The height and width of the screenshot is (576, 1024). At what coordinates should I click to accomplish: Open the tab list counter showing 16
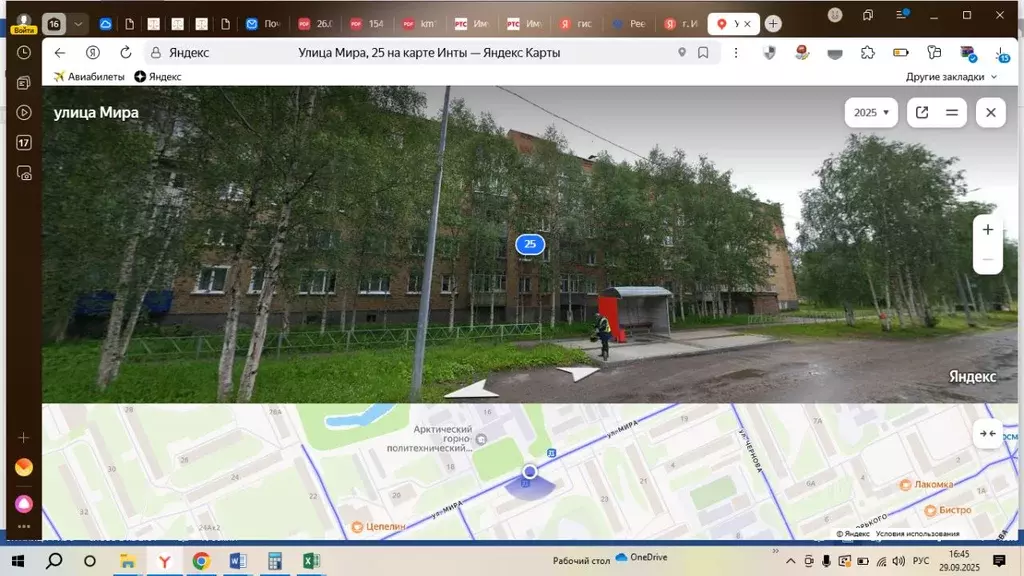53,22
